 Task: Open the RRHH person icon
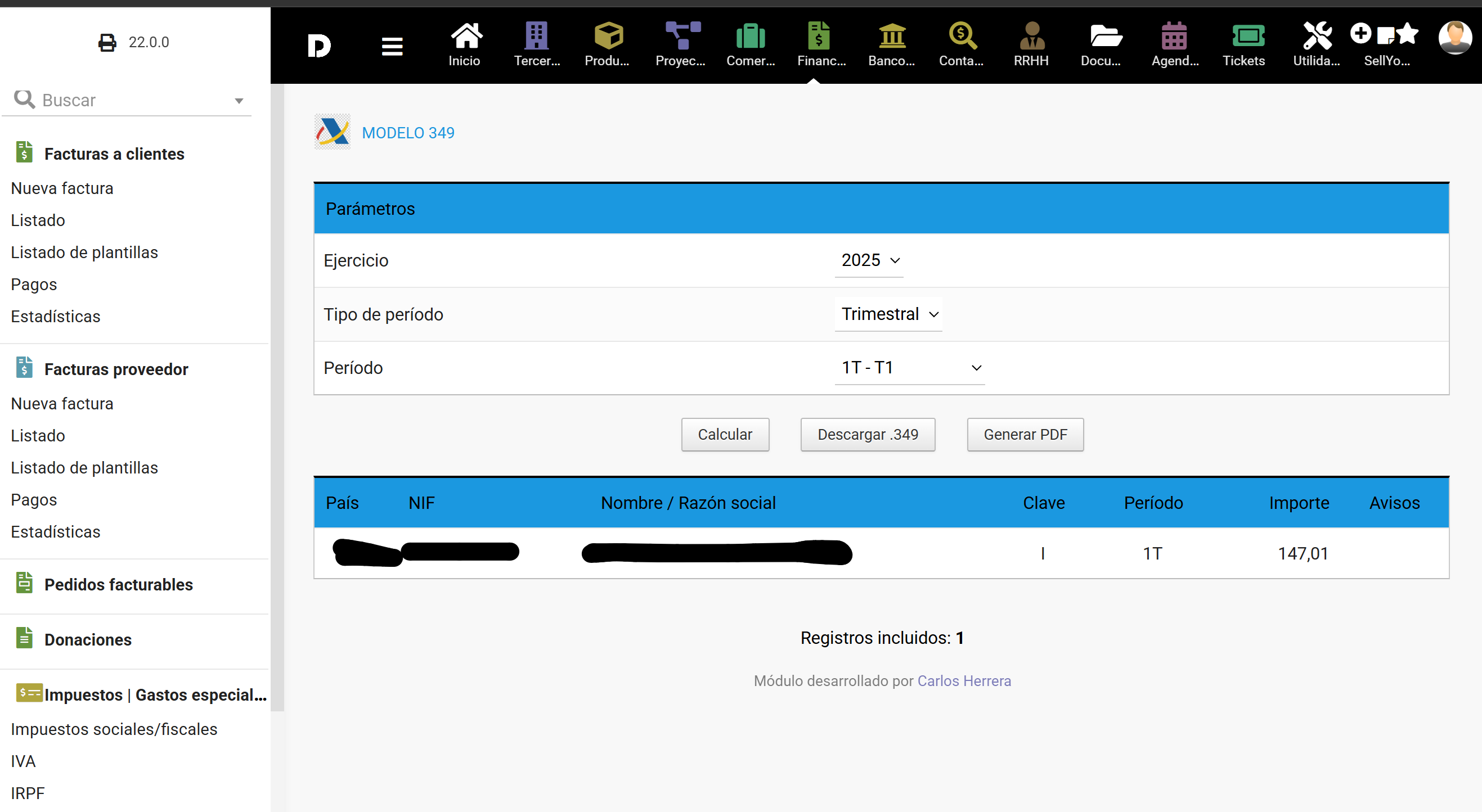tap(1031, 37)
